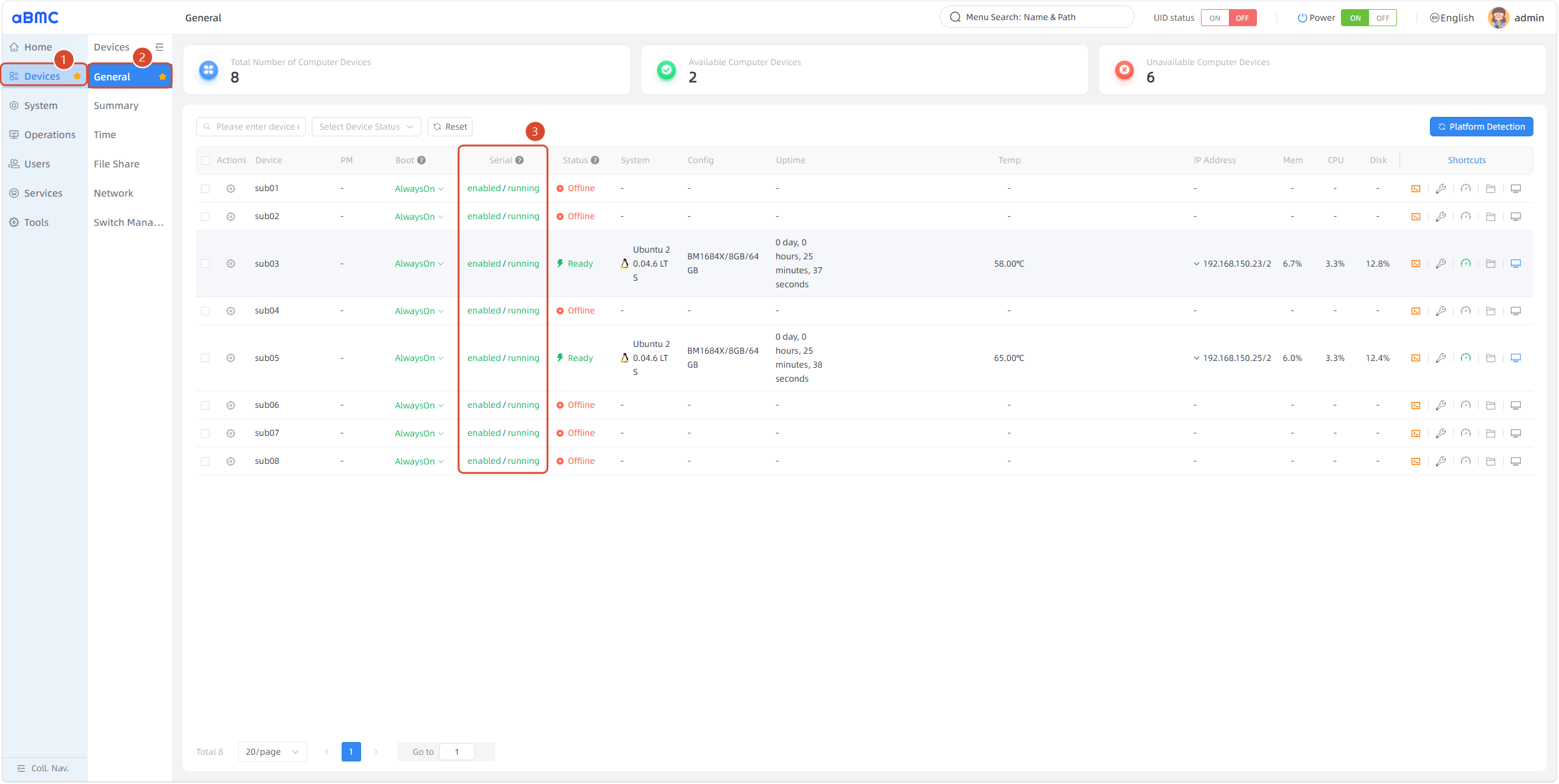Open the English language selector
1559x784 pixels.
(1452, 18)
